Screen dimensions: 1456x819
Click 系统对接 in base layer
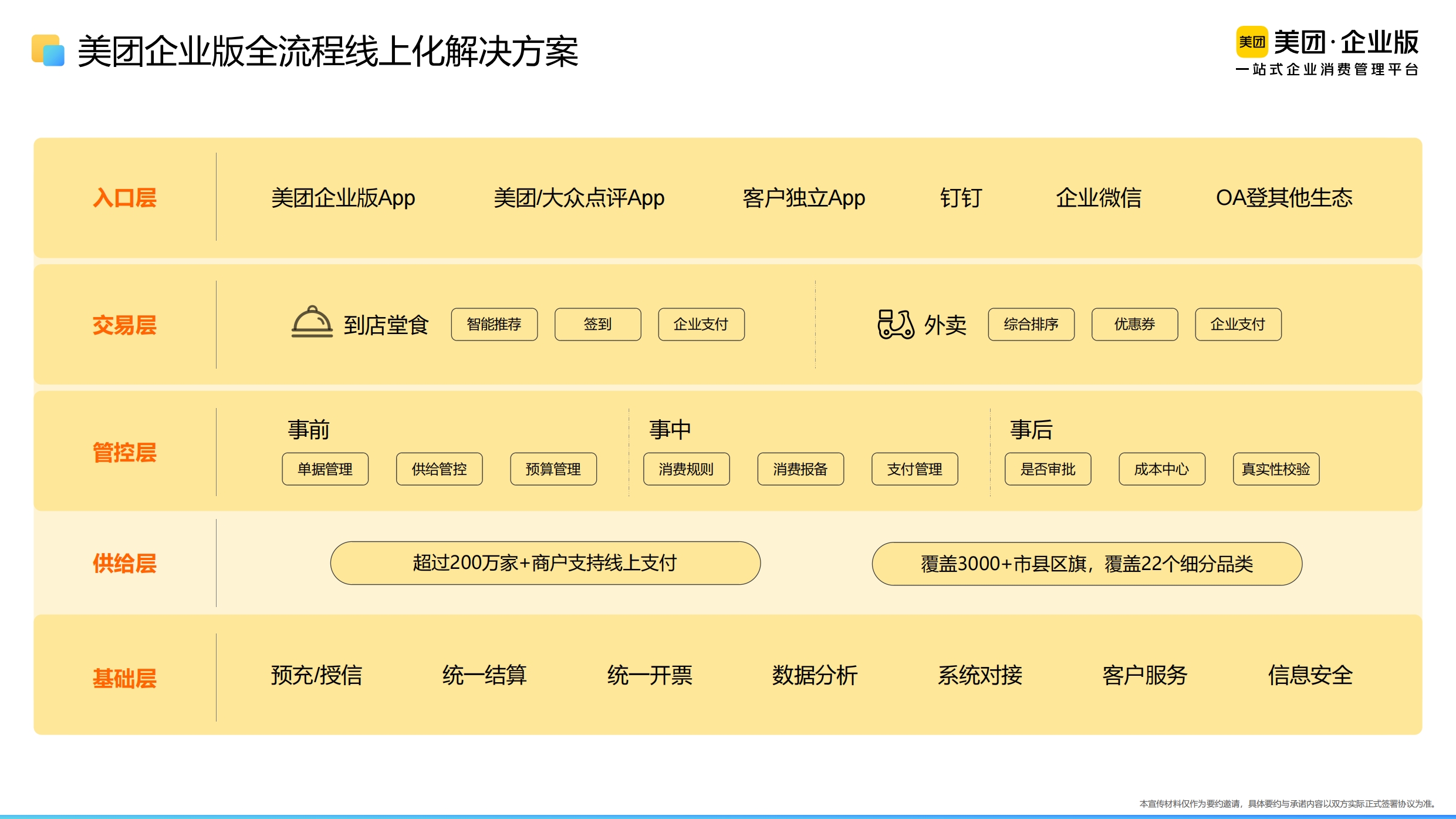tap(979, 675)
